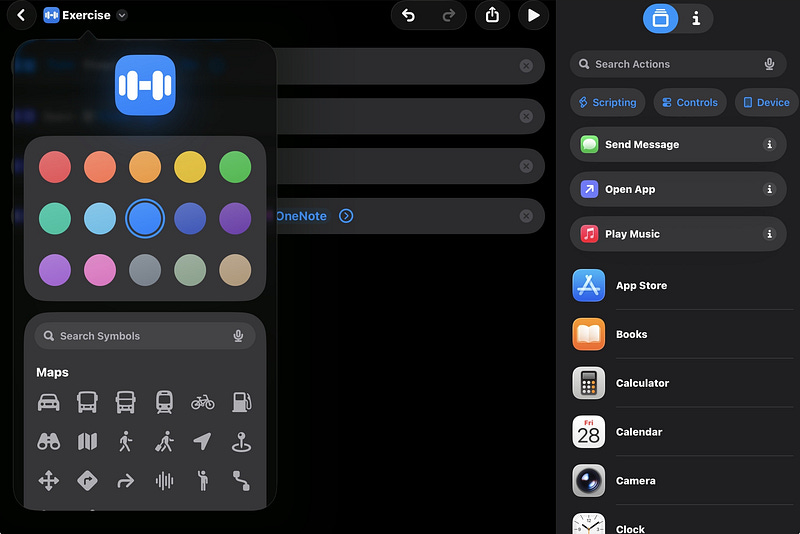Choose the car symbol
Screen dimensions: 800x534
point(48,402)
